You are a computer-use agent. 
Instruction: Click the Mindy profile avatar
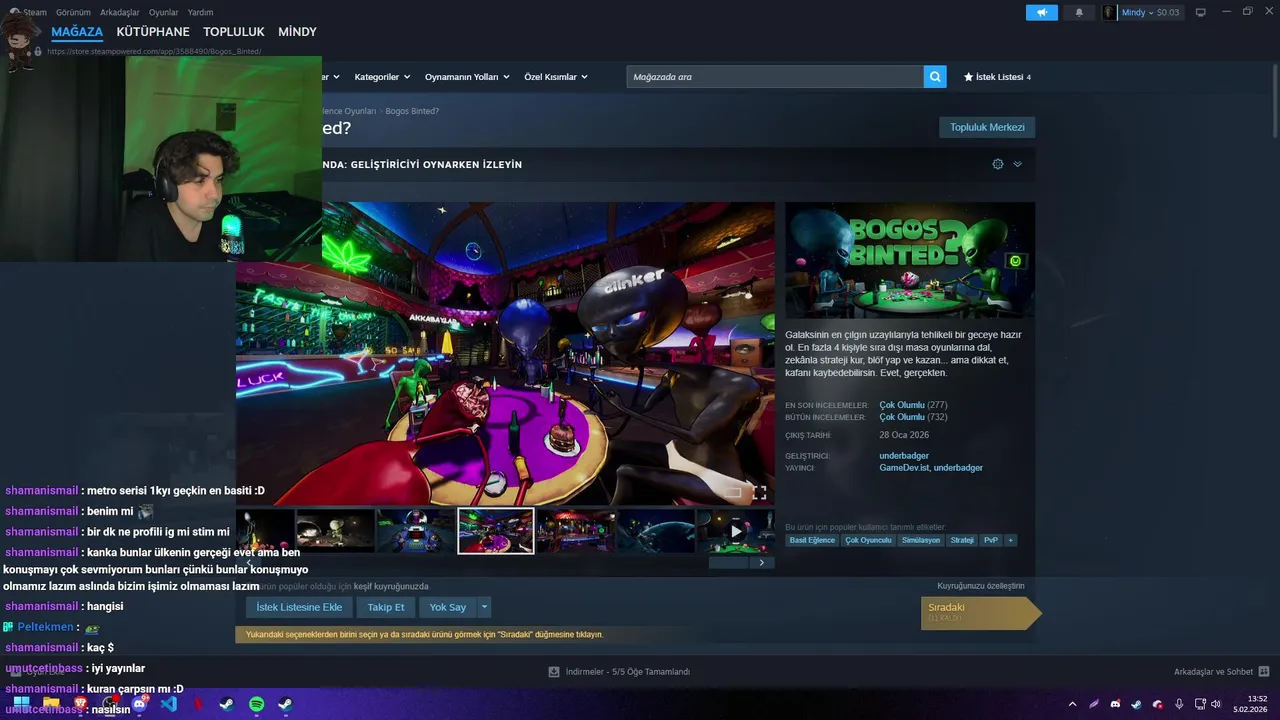[x=1109, y=13]
